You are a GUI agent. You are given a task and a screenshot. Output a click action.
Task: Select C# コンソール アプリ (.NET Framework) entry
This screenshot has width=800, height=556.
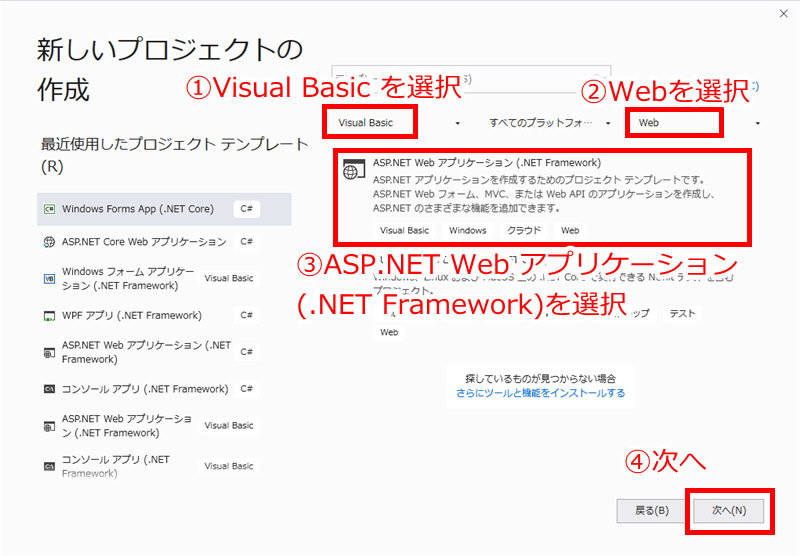point(164,389)
